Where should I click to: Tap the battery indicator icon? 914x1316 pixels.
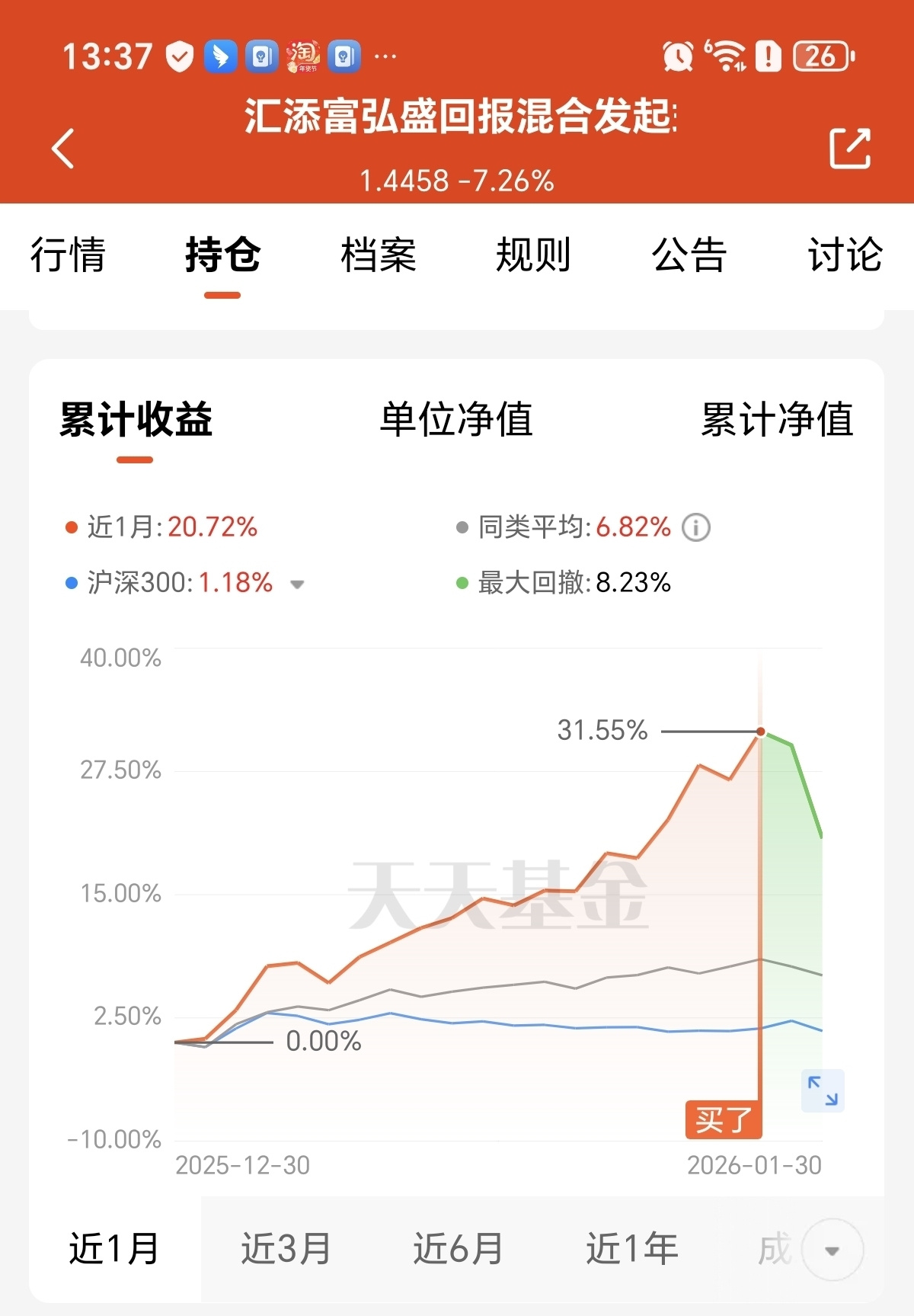pyautogui.click(x=823, y=56)
